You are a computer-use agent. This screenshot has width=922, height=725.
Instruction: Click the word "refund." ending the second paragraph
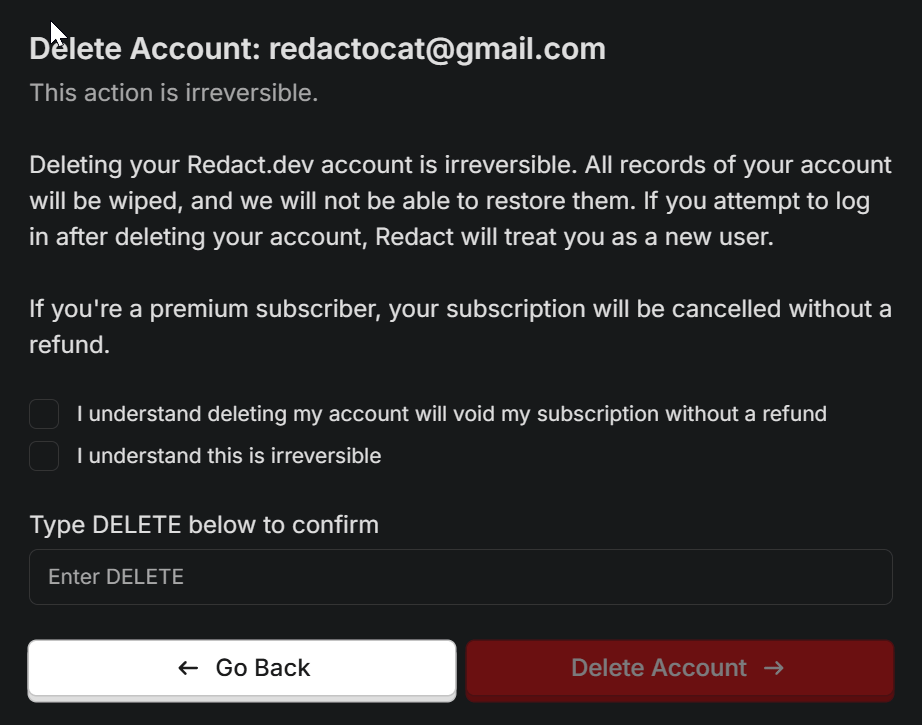pos(68,345)
